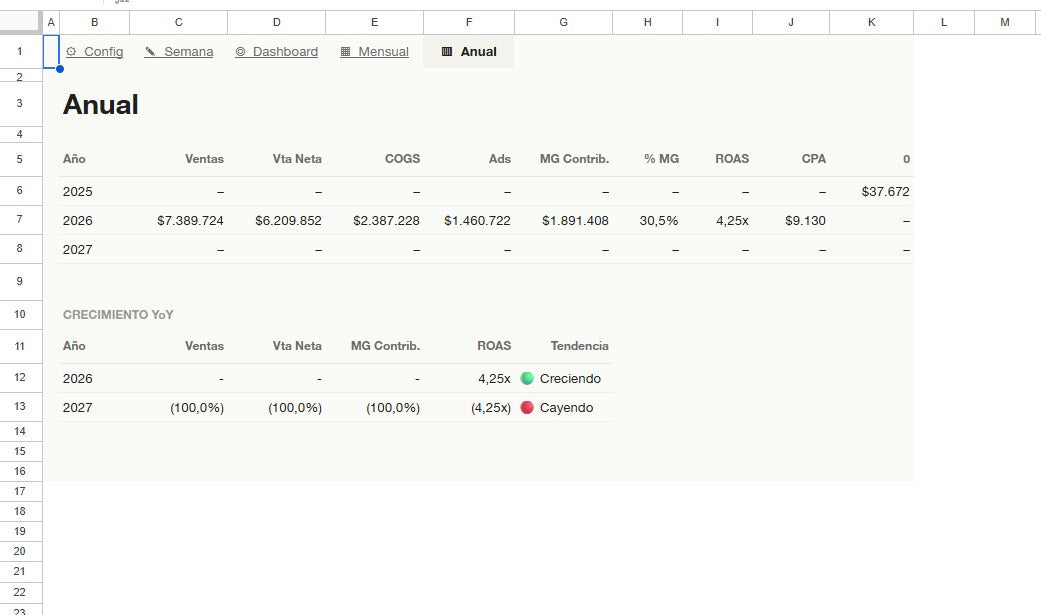Click the COGS value $2.387.228
The width and height of the screenshot is (1041, 615).
[x=386, y=220]
